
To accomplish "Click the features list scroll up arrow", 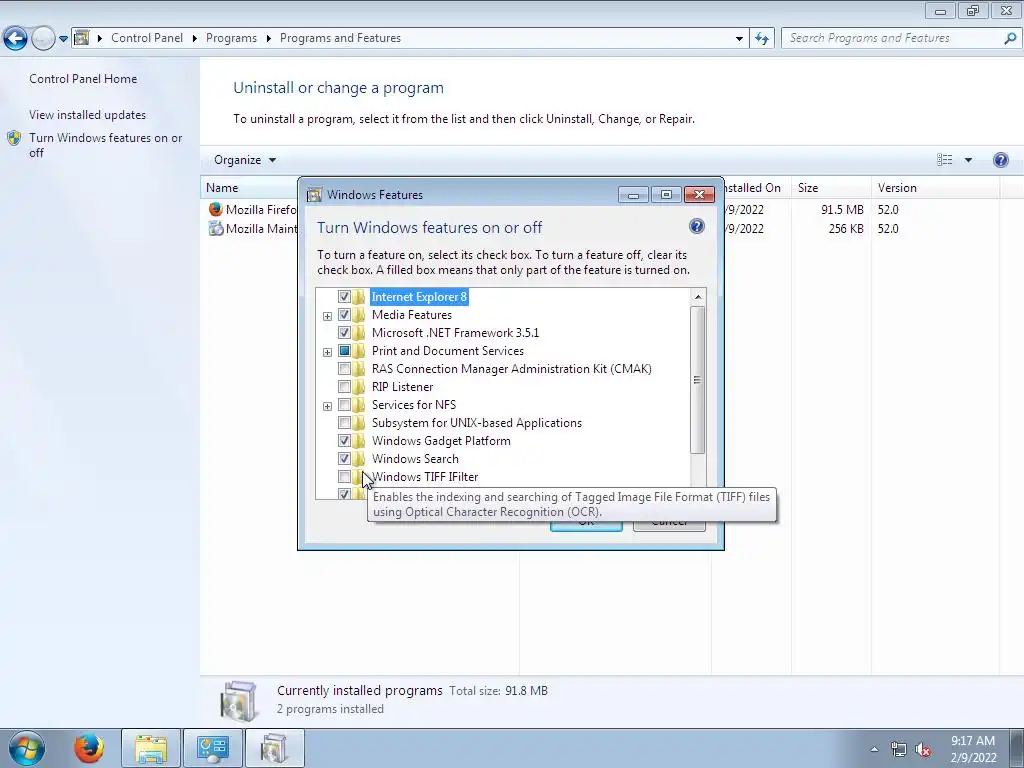I will 697,297.
